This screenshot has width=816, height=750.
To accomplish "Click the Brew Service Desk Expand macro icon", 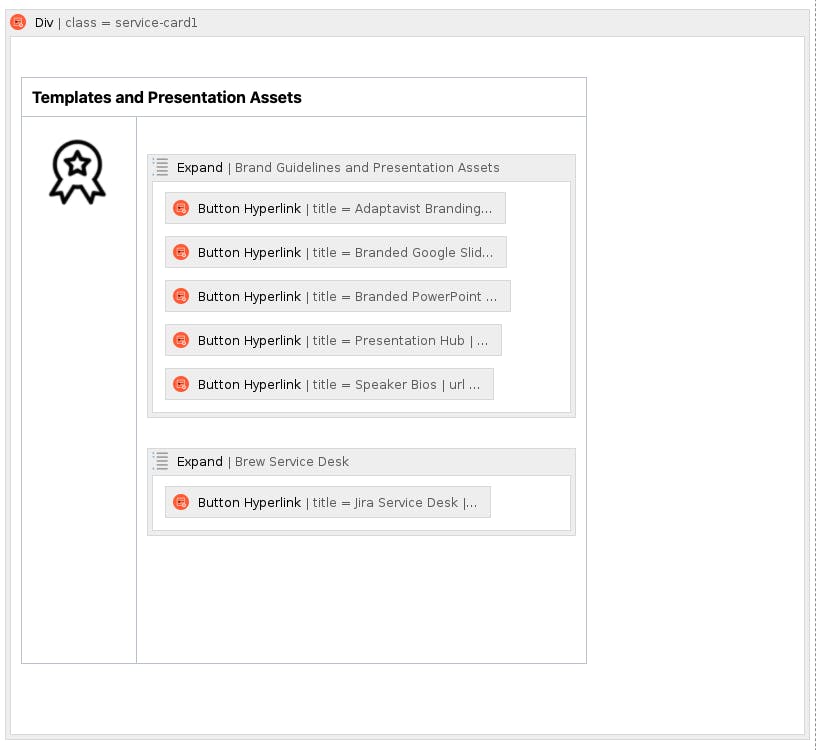I will tap(161, 461).
